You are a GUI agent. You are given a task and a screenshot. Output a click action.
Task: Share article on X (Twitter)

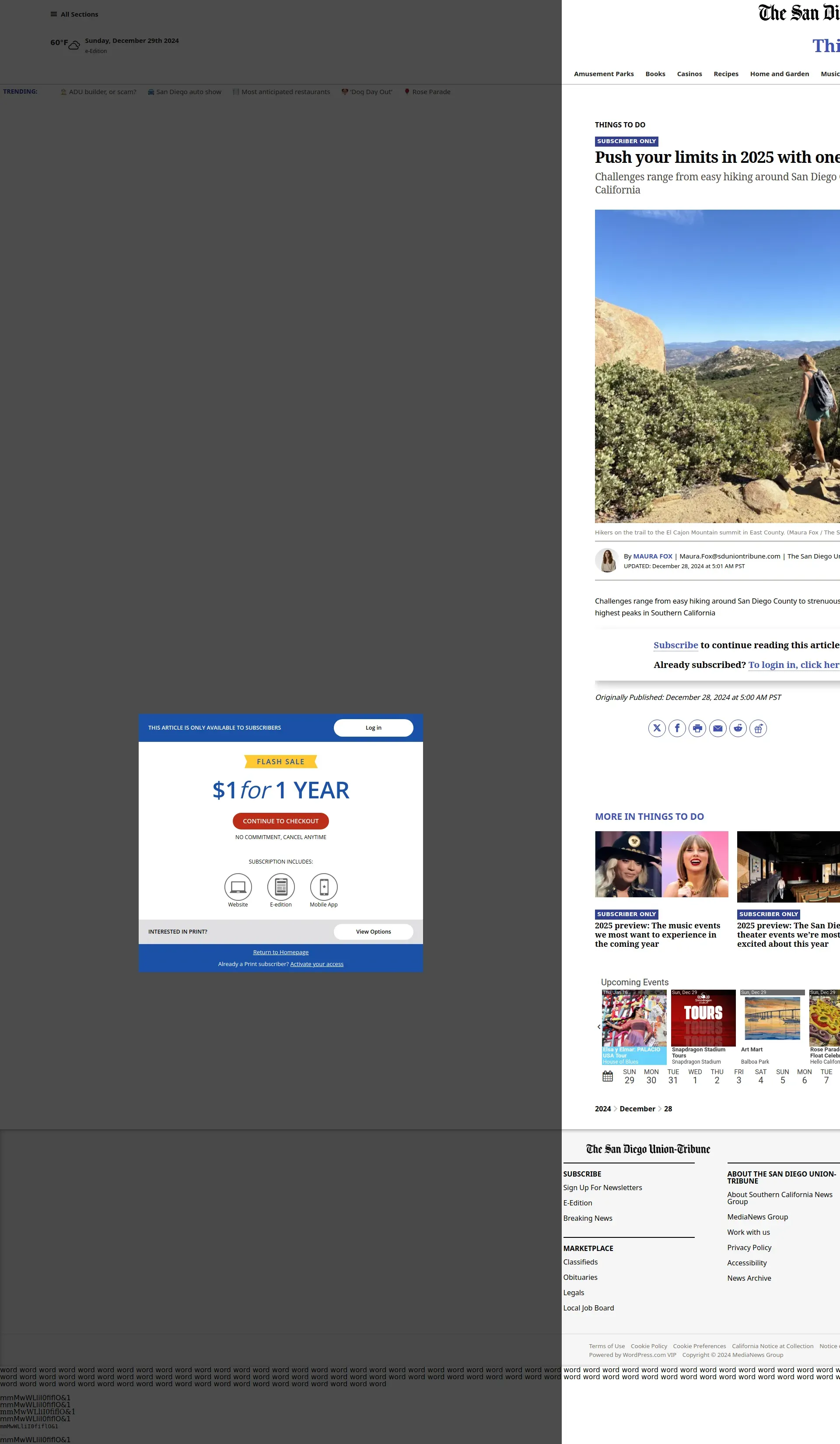click(657, 728)
